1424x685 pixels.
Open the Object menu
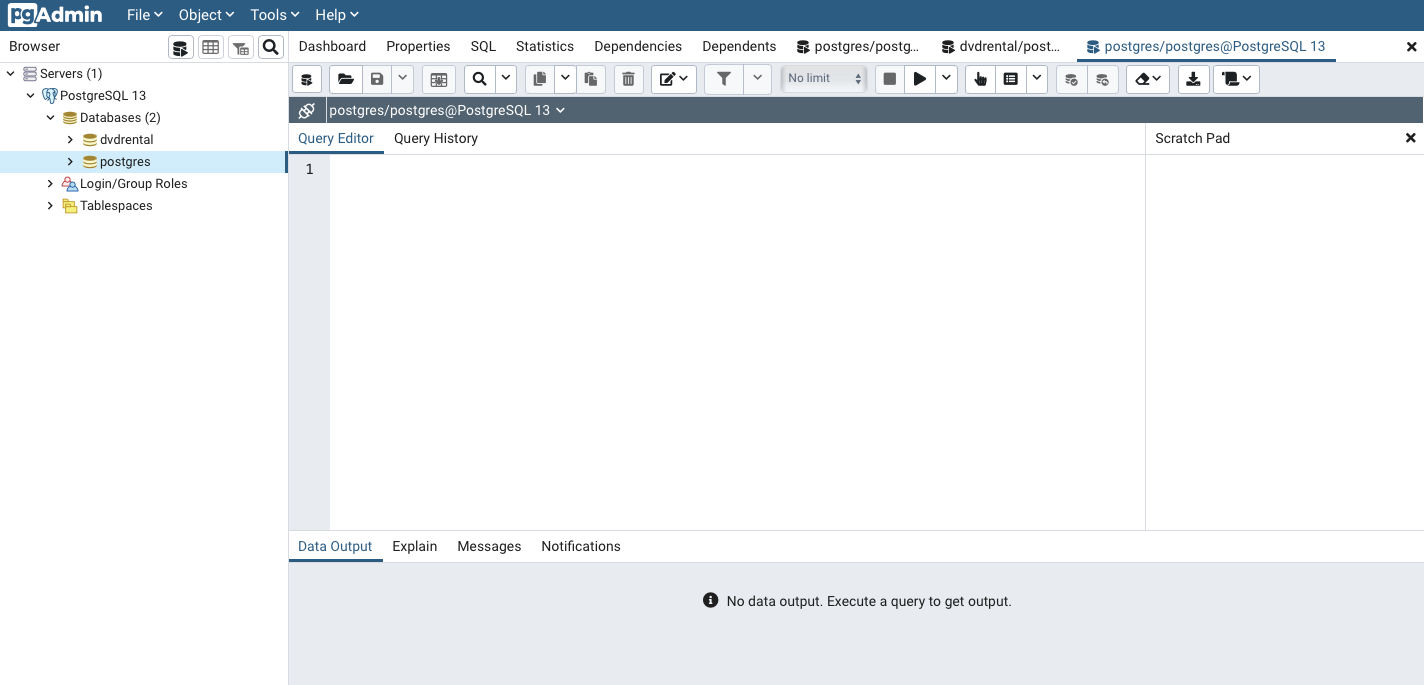[206, 15]
